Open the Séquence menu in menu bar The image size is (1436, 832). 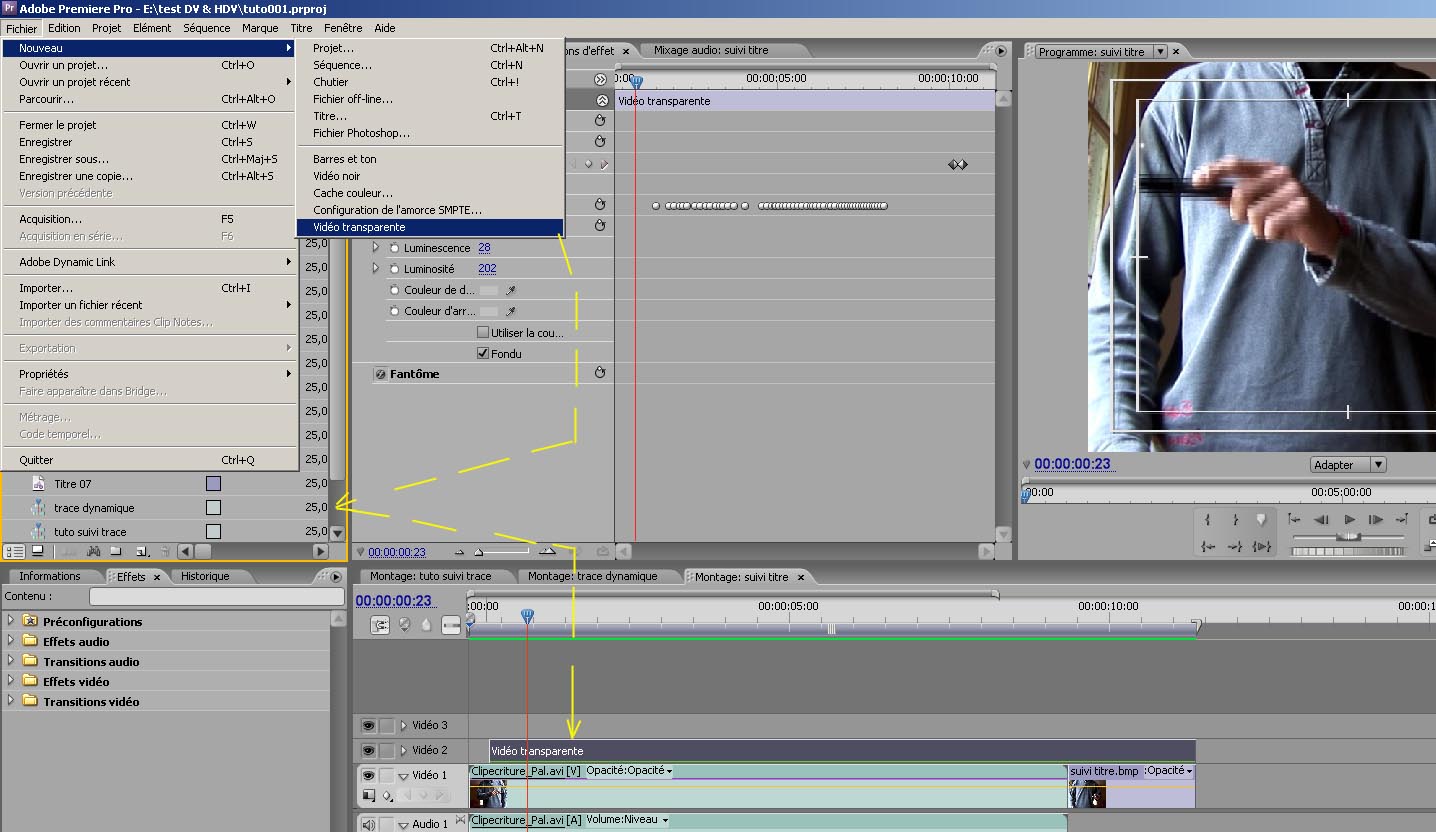point(207,28)
